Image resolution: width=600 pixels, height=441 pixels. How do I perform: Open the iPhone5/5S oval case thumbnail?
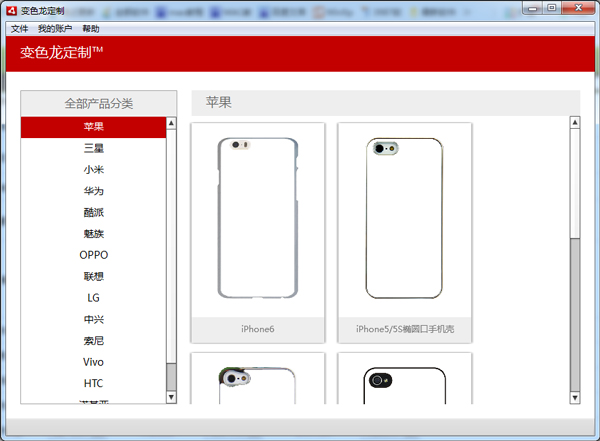pyautogui.click(x=404, y=219)
